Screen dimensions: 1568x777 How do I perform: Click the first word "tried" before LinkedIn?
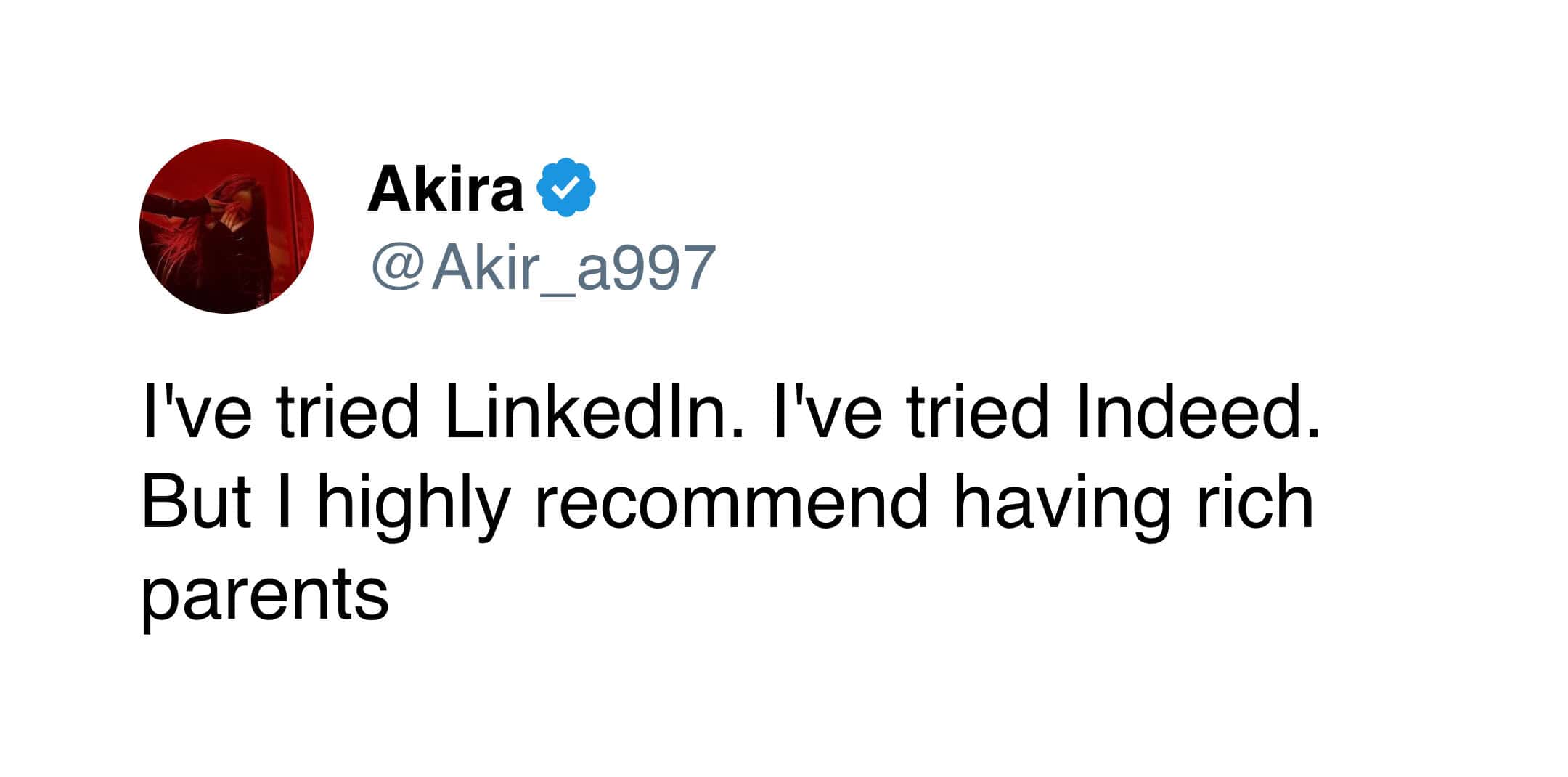click(x=348, y=414)
